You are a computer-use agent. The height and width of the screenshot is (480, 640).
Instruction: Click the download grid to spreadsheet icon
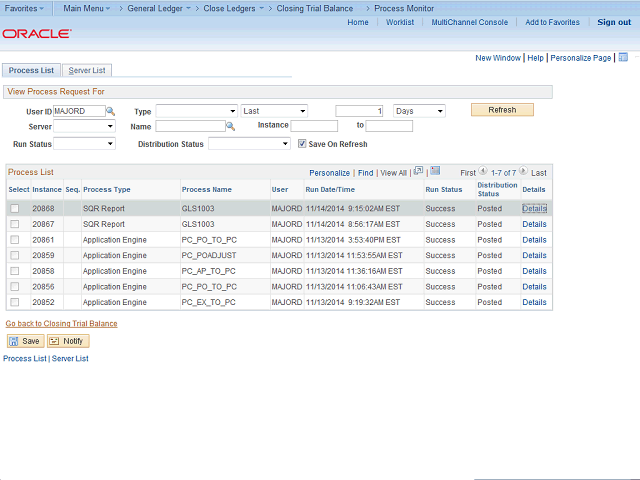point(435,171)
